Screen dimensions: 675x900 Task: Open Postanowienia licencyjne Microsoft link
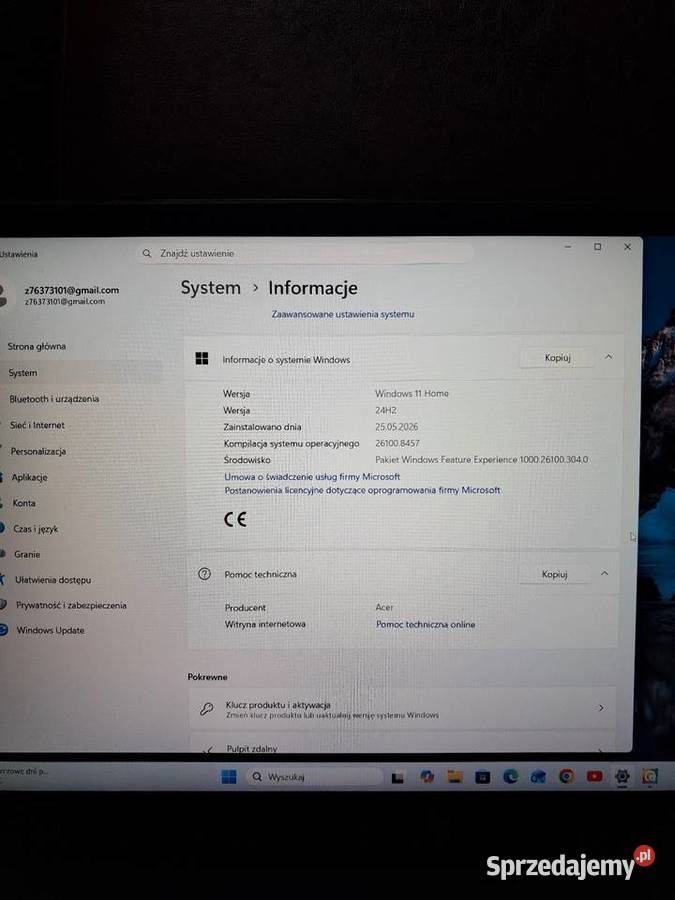362,490
